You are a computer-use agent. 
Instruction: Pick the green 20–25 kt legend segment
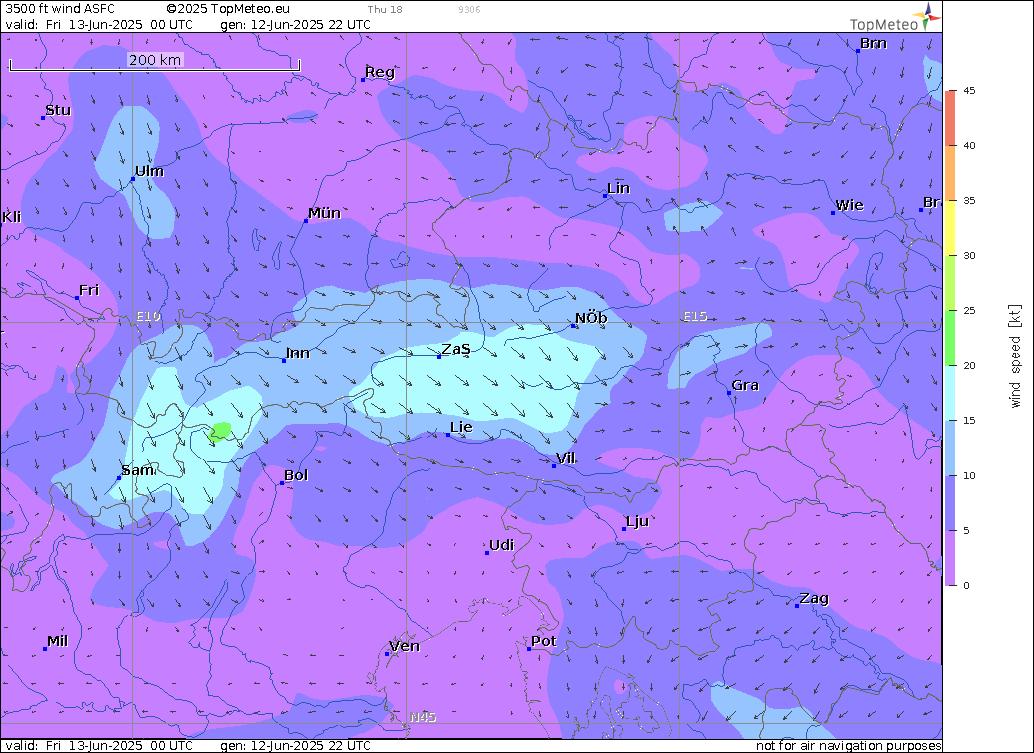pyautogui.click(x=950, y=338)
